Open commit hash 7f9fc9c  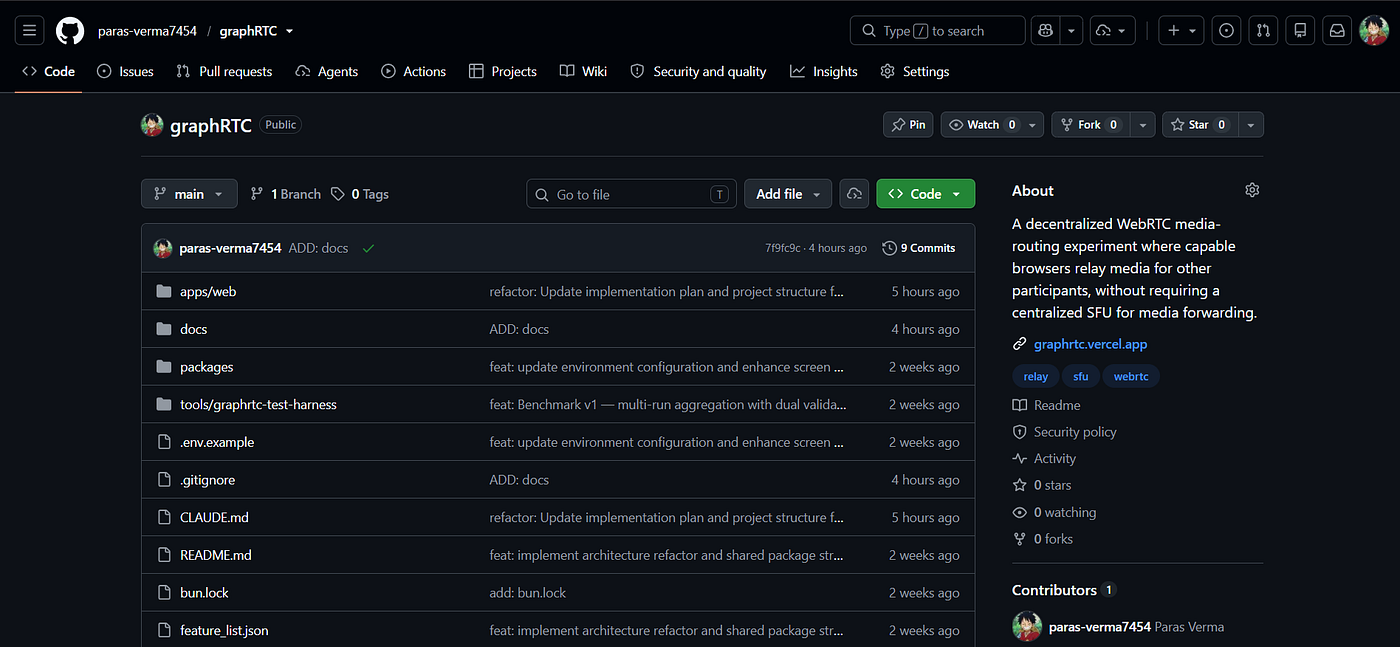(783, 248)
